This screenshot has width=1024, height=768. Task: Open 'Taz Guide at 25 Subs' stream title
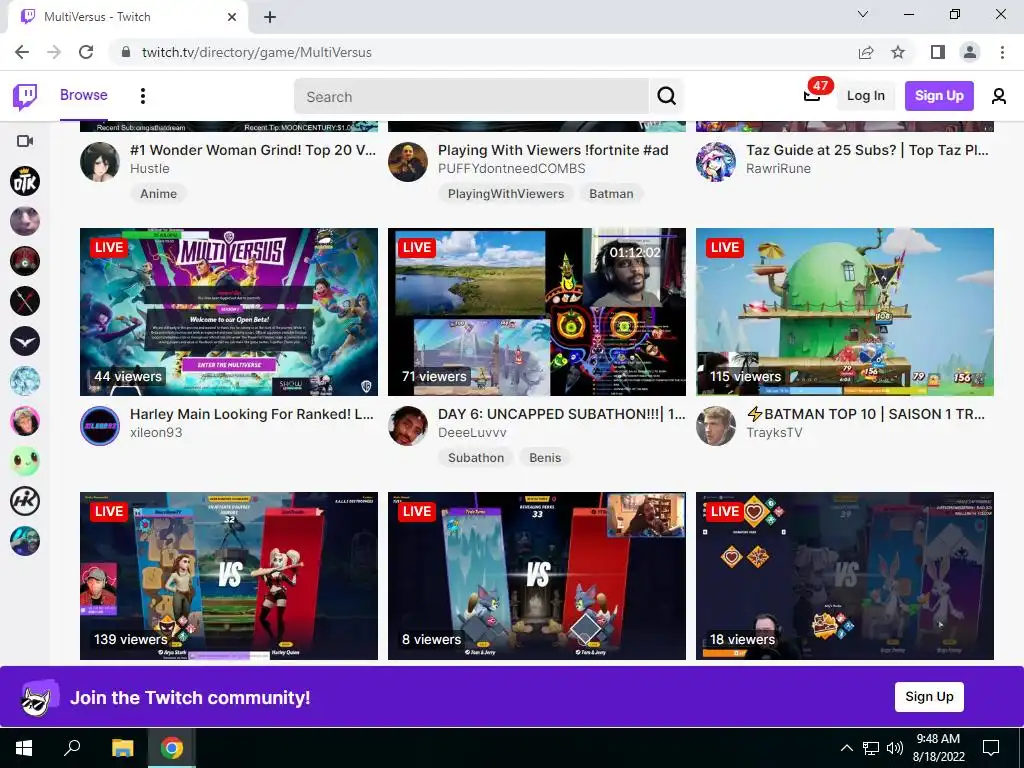point(867,150)
